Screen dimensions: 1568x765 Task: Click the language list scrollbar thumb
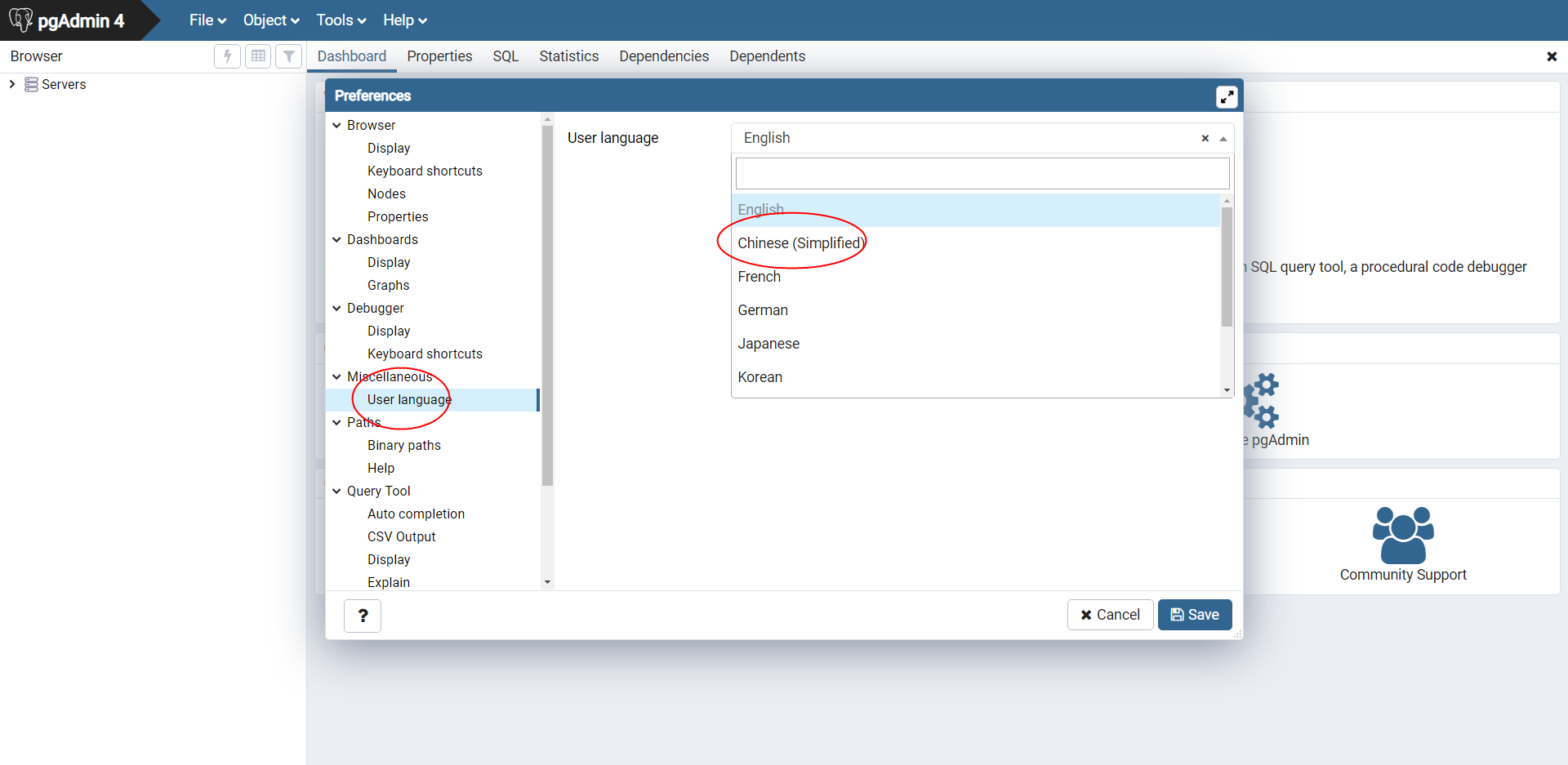[x=1227, y=266]
